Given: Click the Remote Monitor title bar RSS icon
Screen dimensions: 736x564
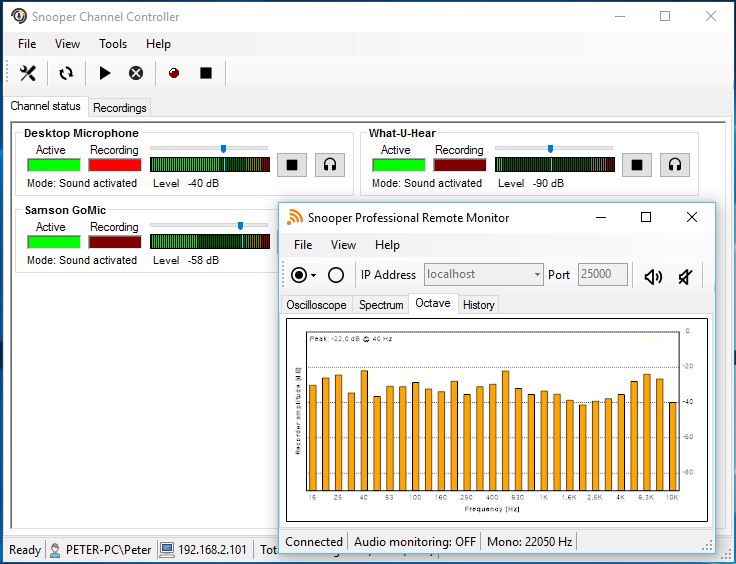Looking at the screenshot, I should 295,217.
